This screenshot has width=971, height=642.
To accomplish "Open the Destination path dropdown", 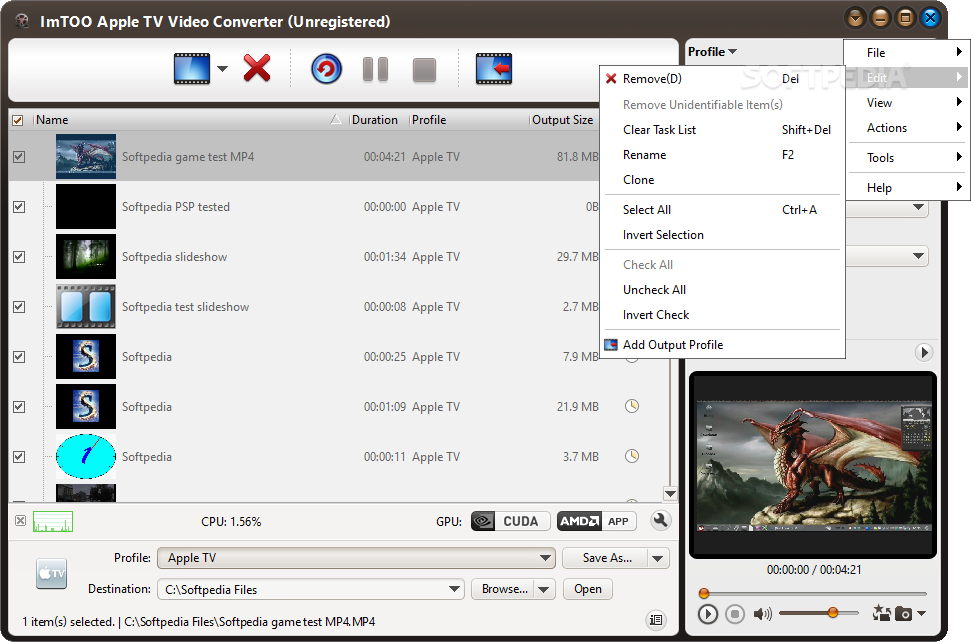I will click(x=455, y=589).
